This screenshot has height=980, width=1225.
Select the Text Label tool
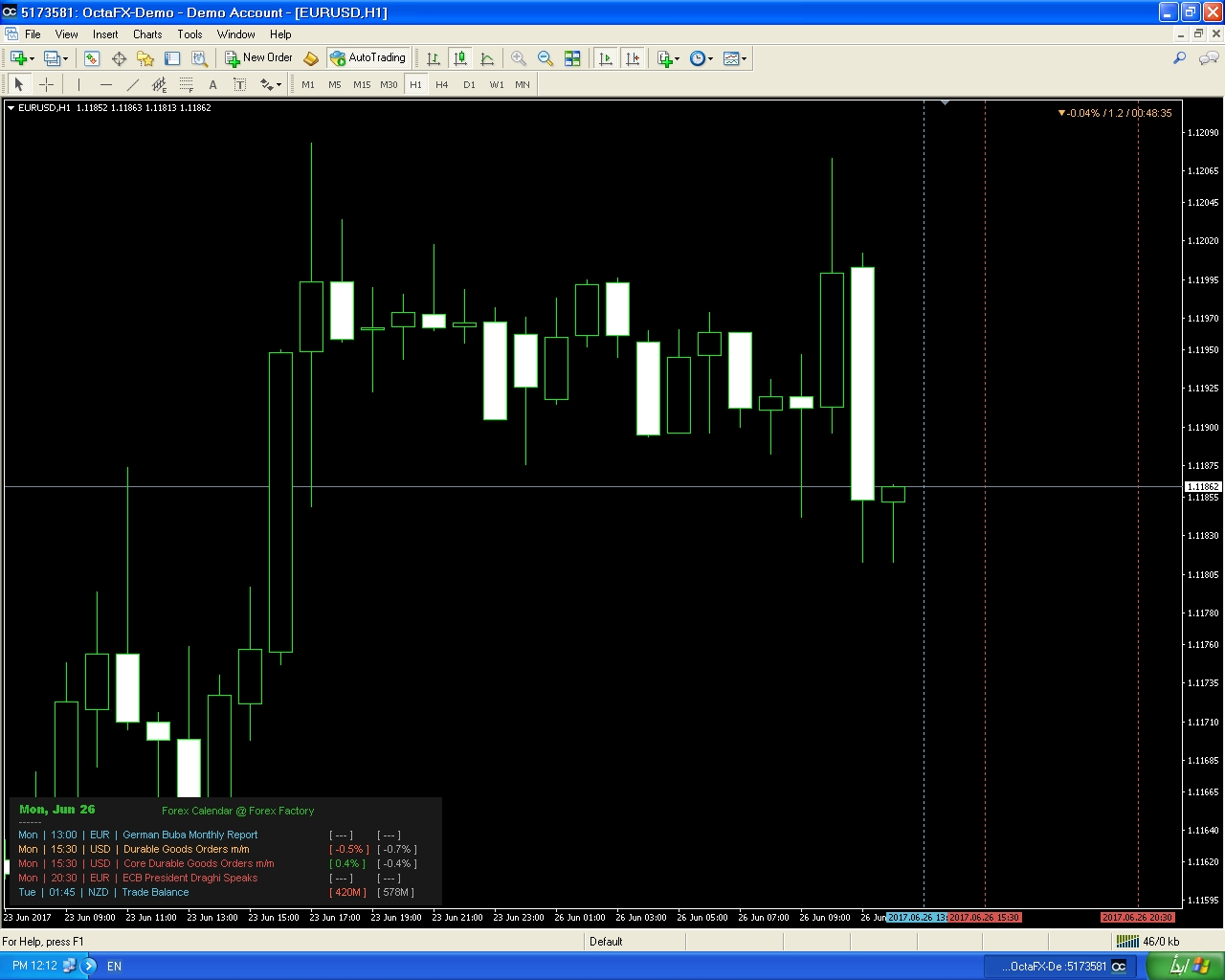(x=240, y=84)
